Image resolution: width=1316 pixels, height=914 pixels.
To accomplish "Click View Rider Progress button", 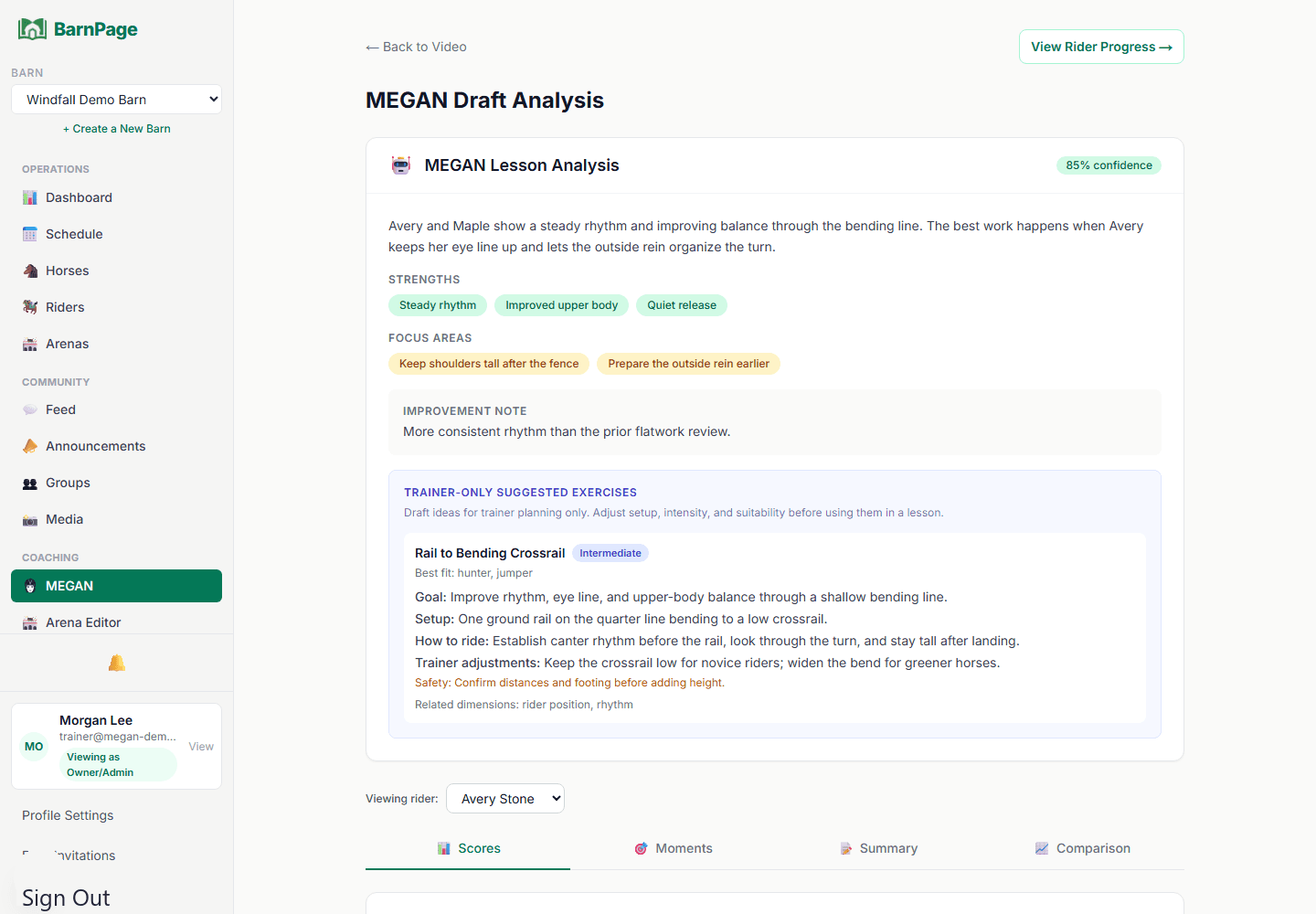I will pyautogui.click(x=1101, y=47).
